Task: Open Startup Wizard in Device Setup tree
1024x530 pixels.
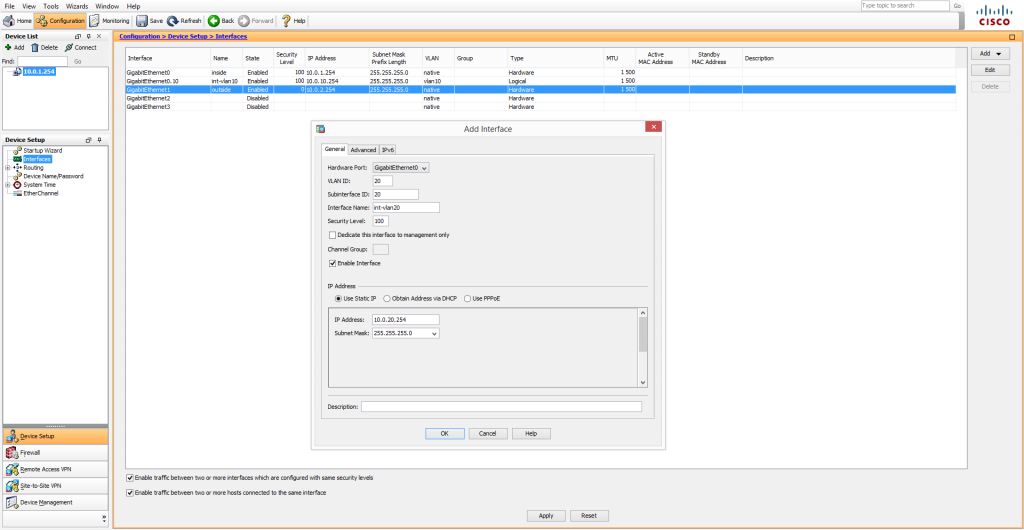Action: (42, 151)
